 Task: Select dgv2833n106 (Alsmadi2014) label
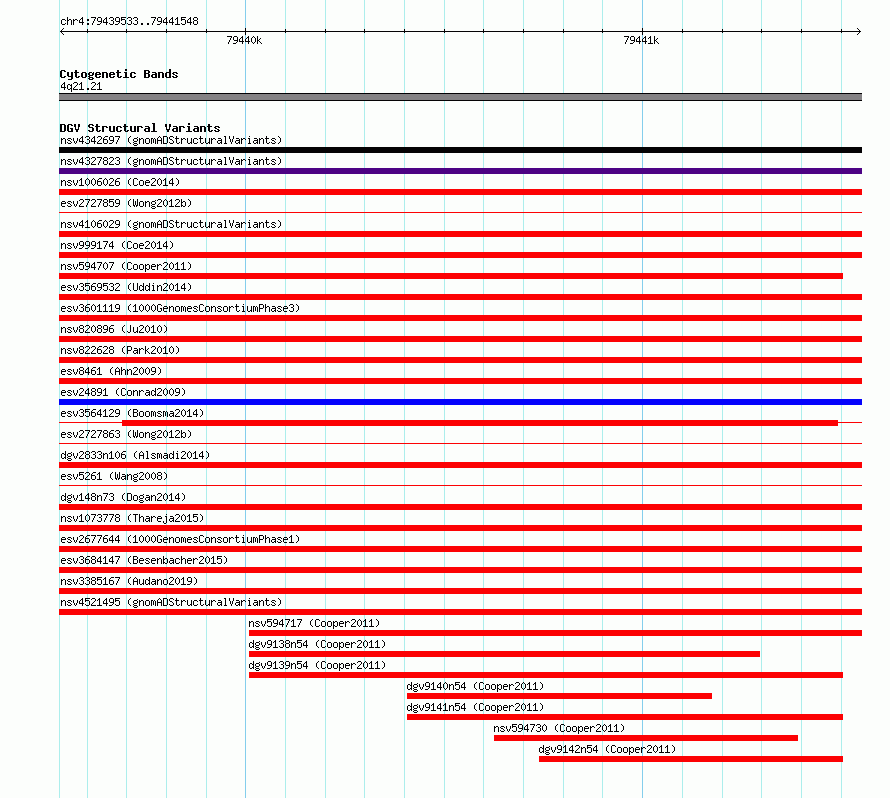coord(135,455)
